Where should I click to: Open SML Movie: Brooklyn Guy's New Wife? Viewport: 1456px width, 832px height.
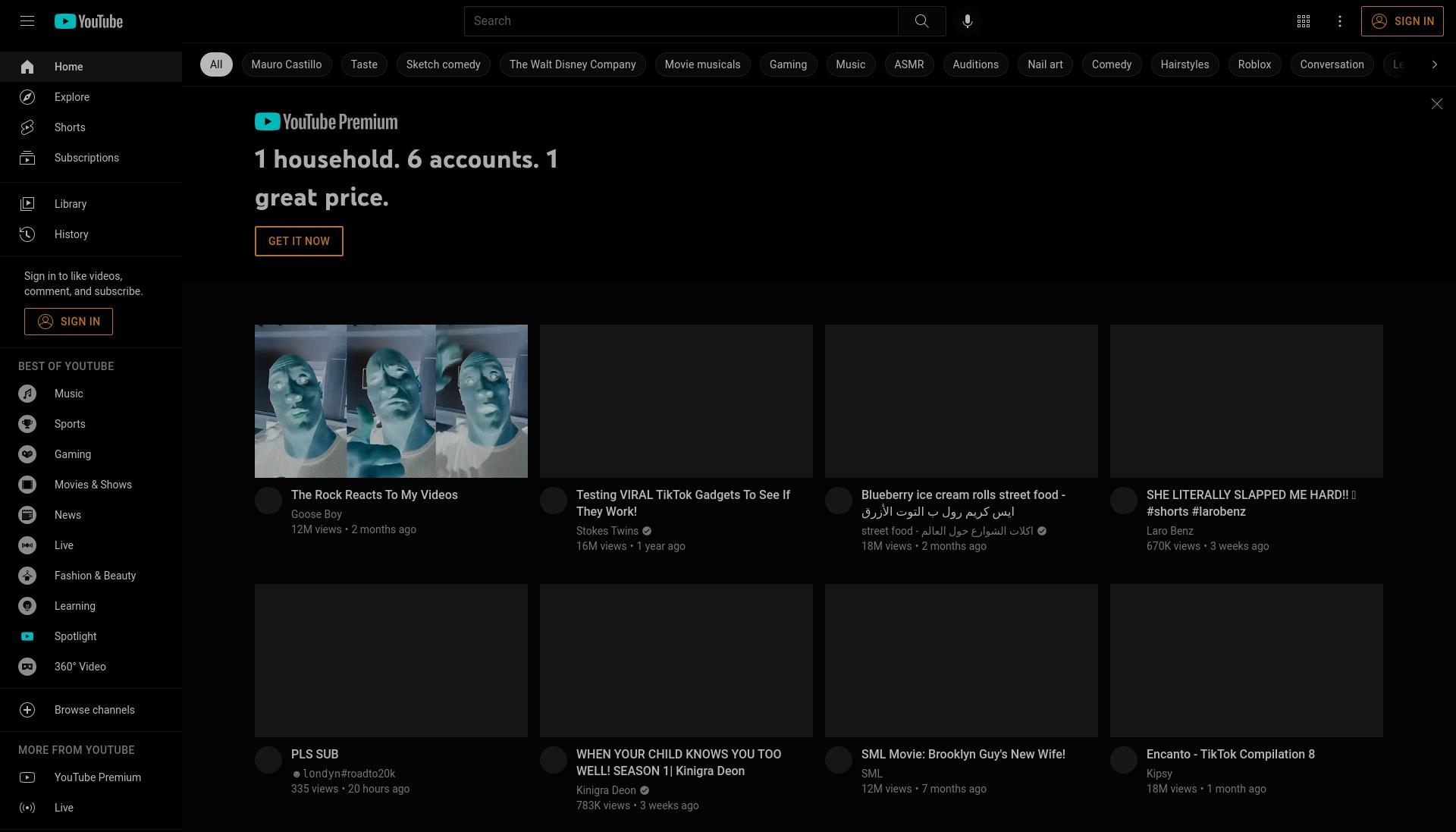pyautogui.click(x=963, y=754)
